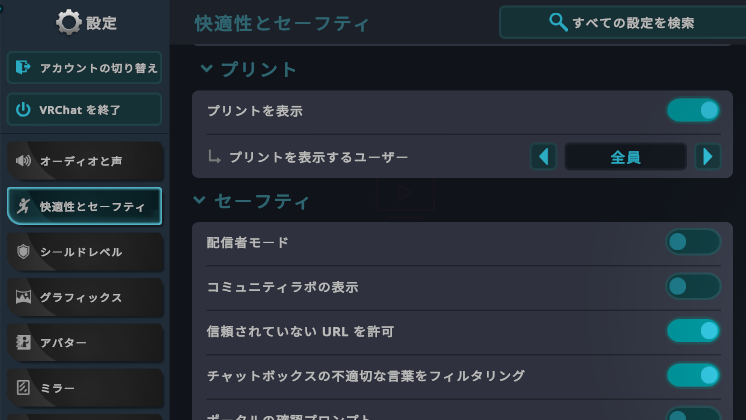Click the mirror icon in the sidebar
The width and height of the screenshot is (746, 420).
pos(23,387)
